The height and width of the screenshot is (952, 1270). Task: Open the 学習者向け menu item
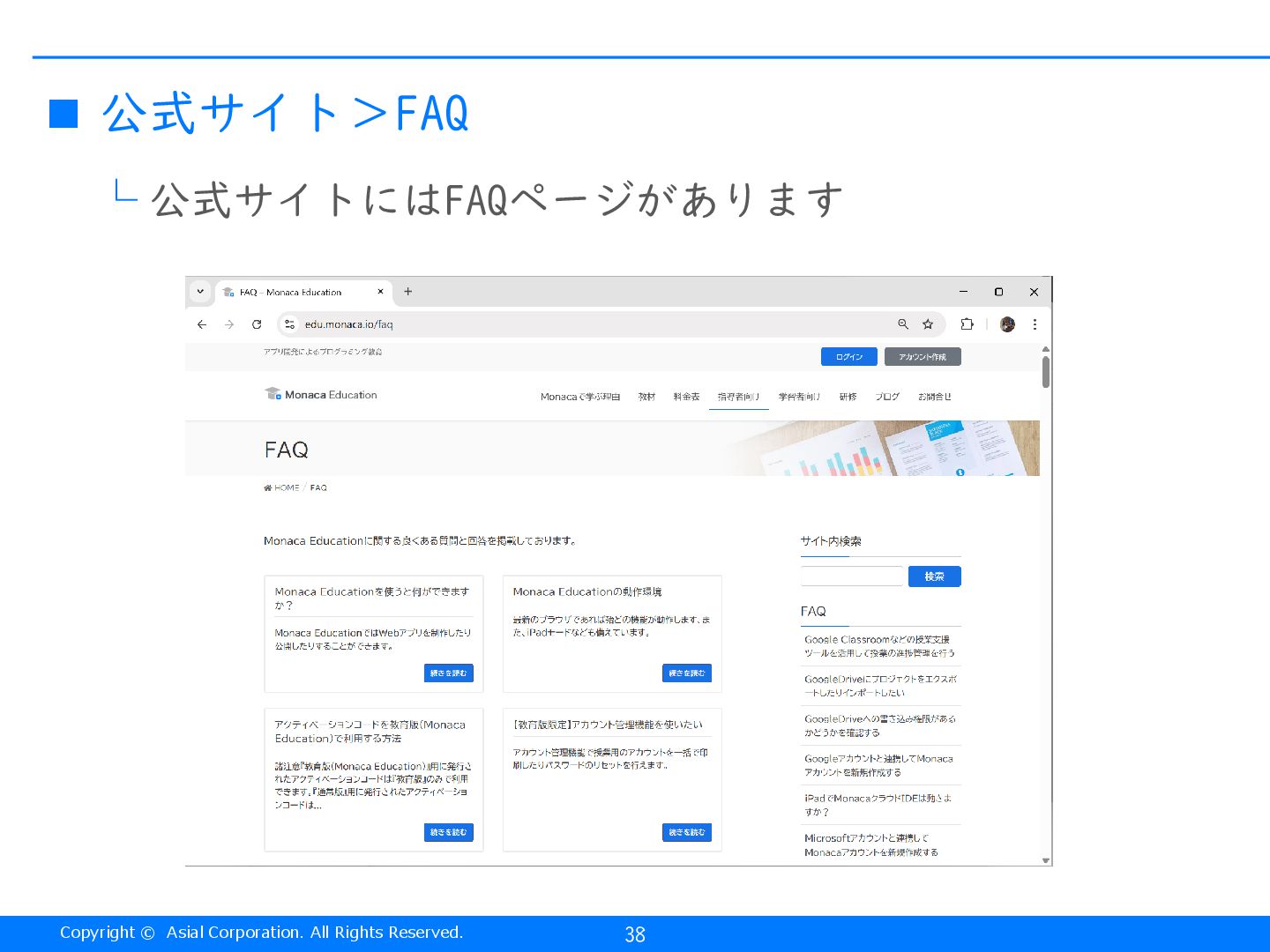click(799, 397)
